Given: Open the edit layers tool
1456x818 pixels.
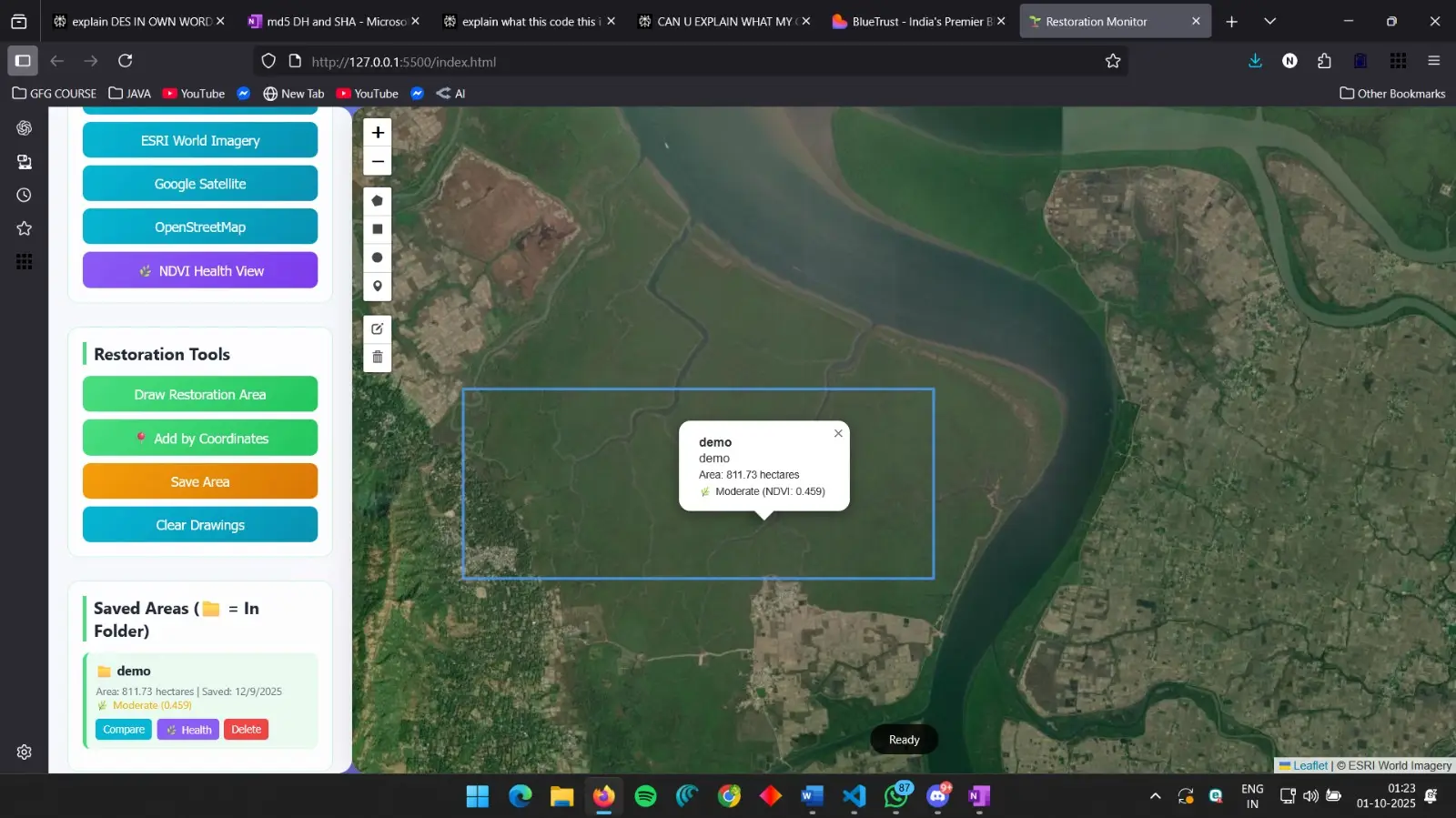Looking at the screenshot, I should point(378,328).
